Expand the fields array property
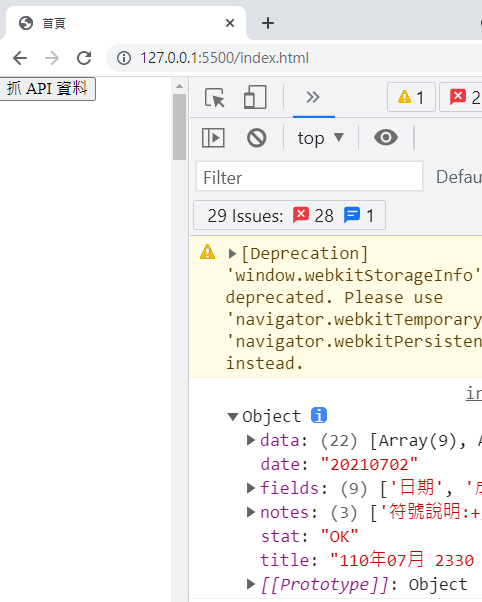The height and width of the screenshot is (602, 482). pyautogui.click(x=251, y=488)
